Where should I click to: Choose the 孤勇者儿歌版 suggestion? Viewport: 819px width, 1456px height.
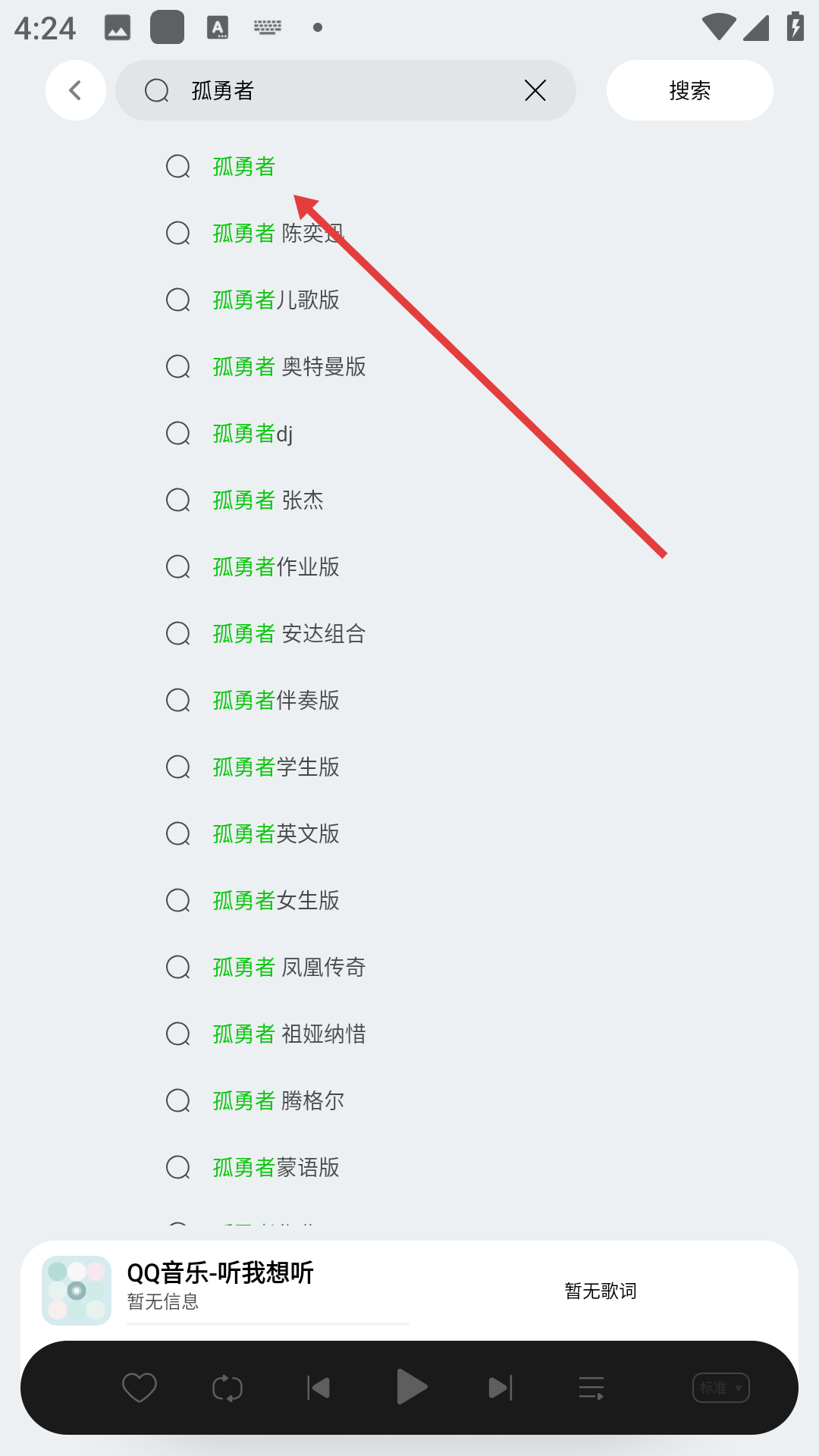[x=276, y=300]
